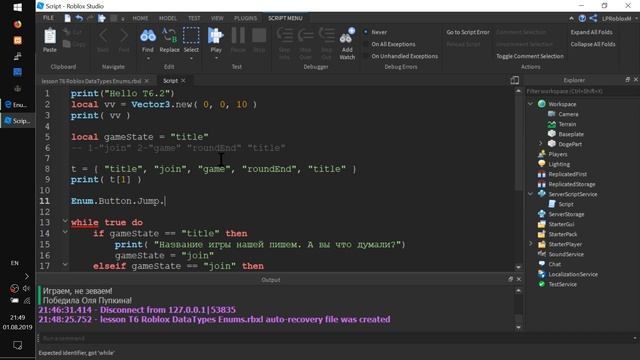Open Windows Start menu
Image resolution: width=640 pixels, height=360 pixels.
(18, 7)
